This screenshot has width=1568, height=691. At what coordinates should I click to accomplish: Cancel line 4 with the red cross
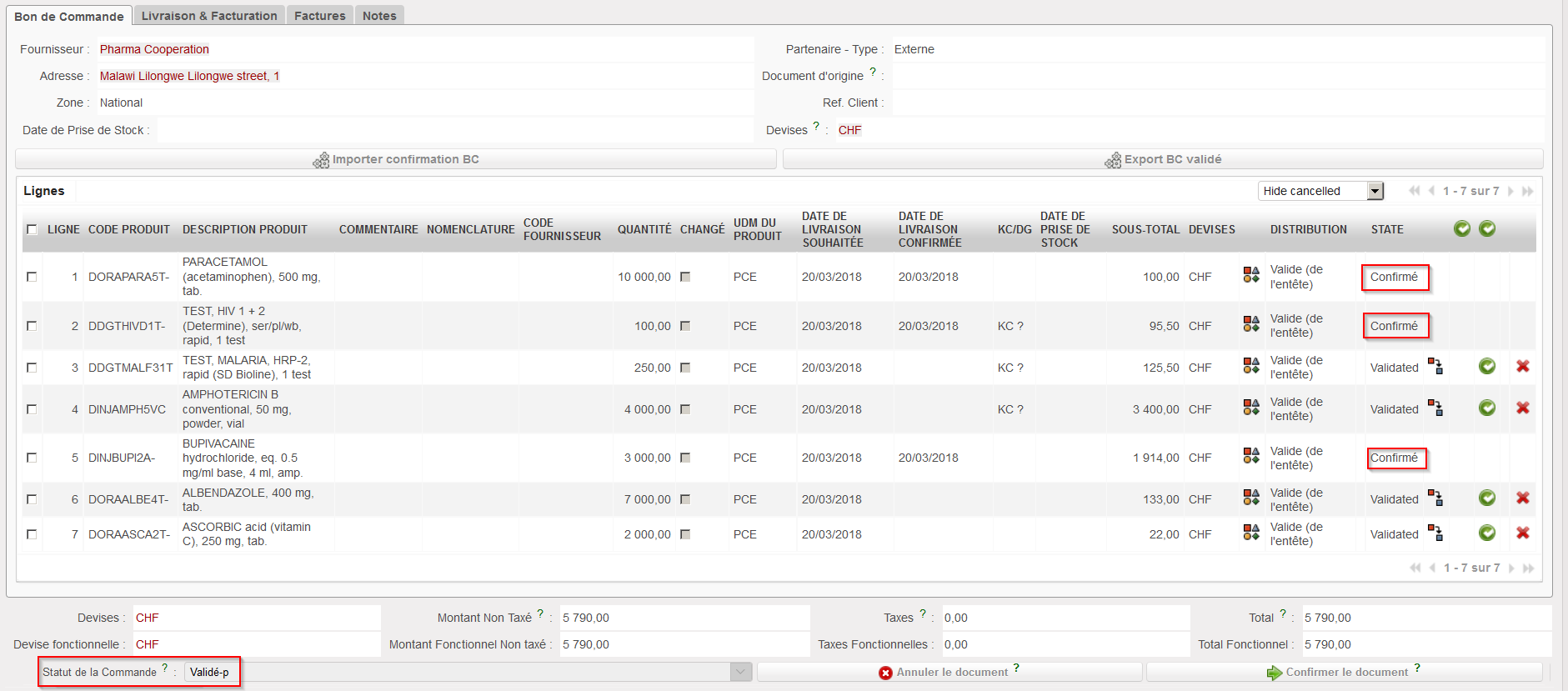pyautogui.click(x=1522, y=408)
